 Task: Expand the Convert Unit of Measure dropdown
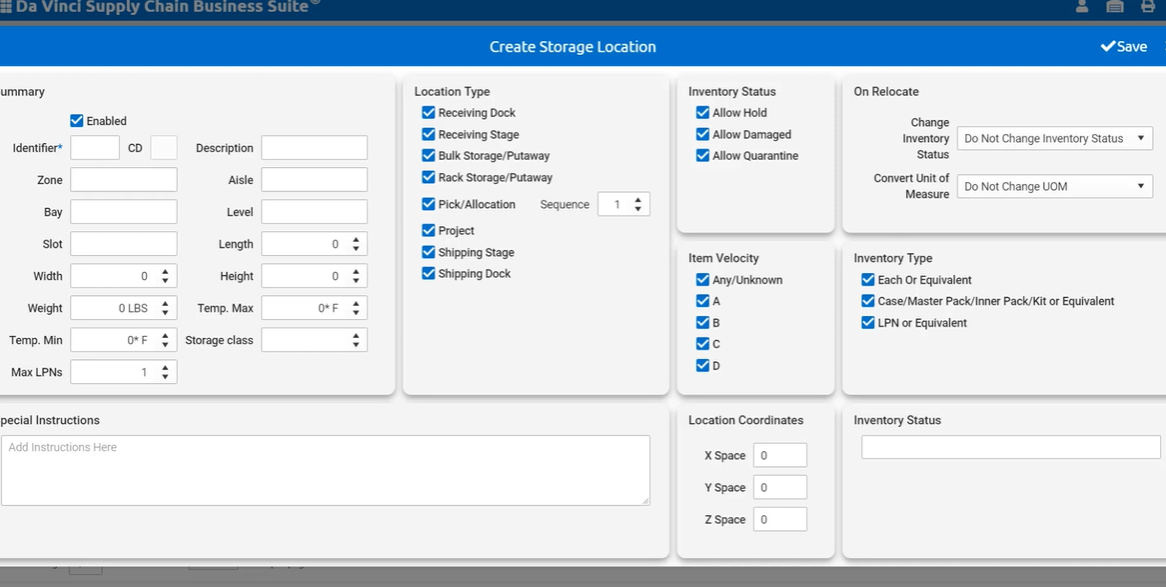1054,187
